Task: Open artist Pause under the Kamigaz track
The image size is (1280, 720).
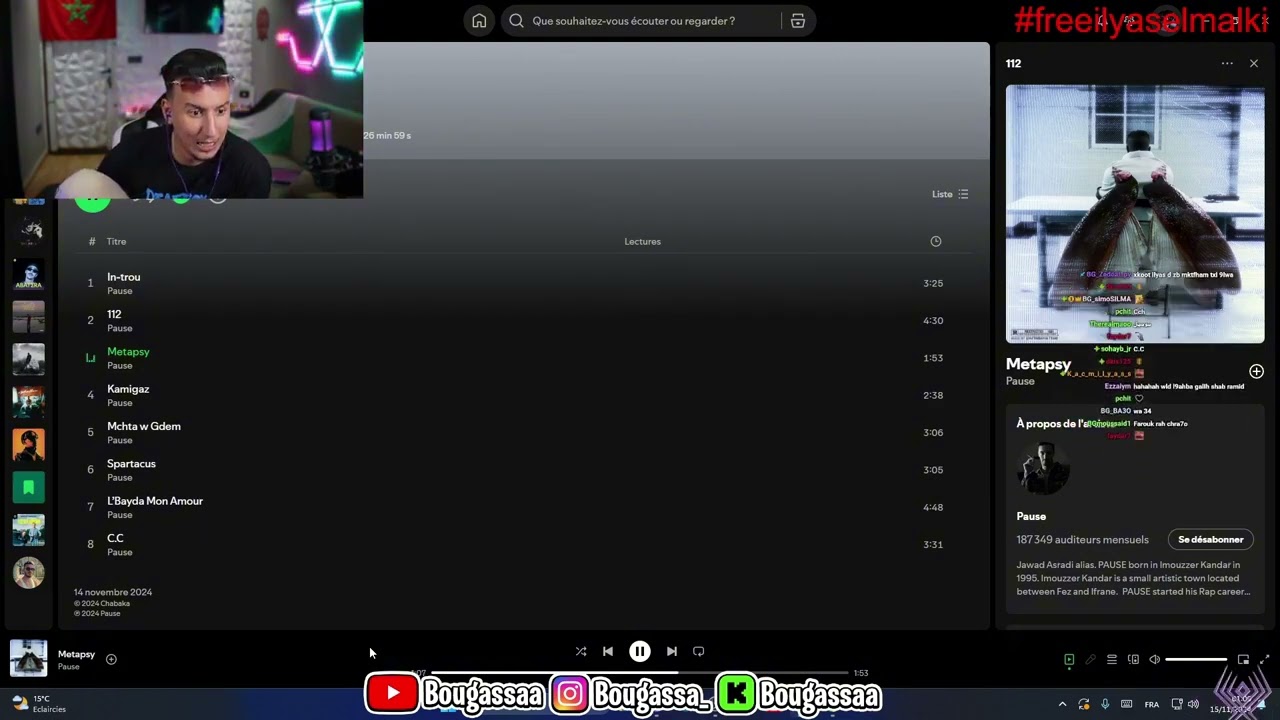Action: (120, 403)
